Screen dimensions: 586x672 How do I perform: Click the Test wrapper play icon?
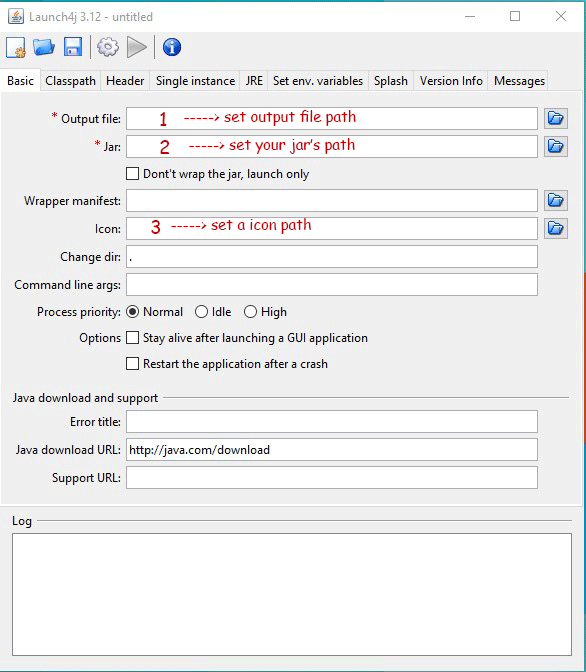click(137, 47)
